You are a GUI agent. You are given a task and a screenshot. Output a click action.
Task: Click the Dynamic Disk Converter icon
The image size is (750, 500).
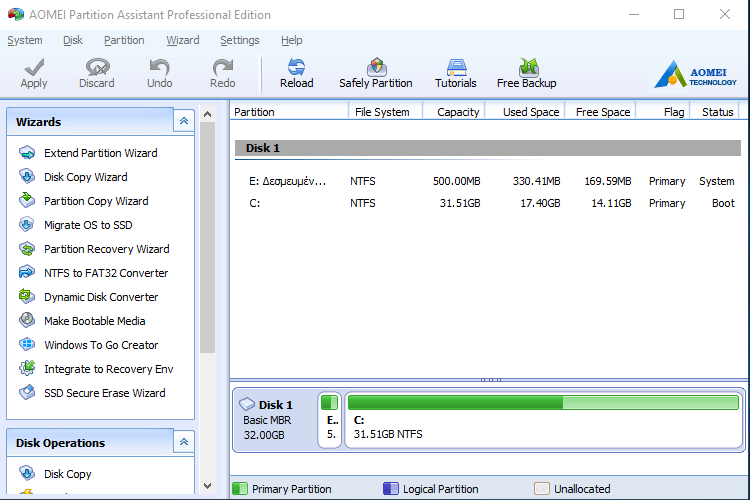[x=27, y=297]
